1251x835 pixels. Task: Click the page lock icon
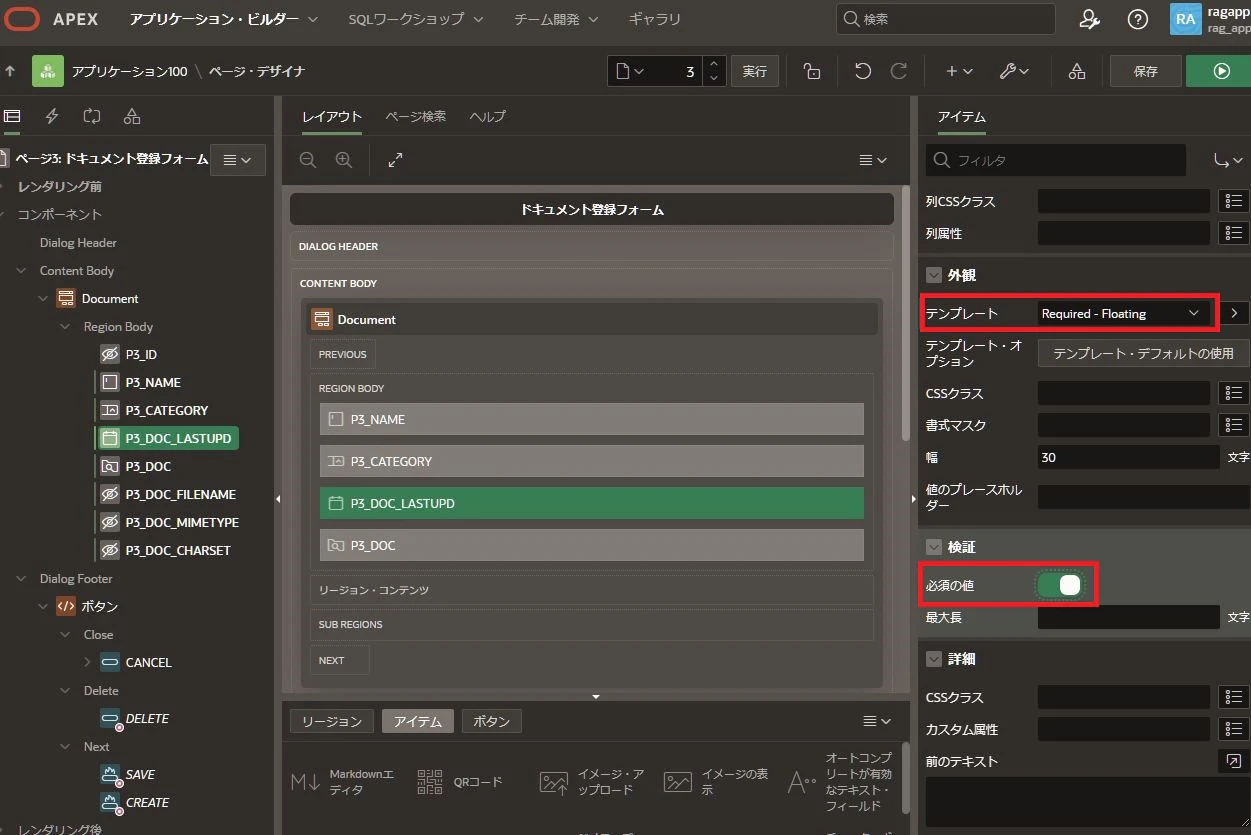[812, 71]
